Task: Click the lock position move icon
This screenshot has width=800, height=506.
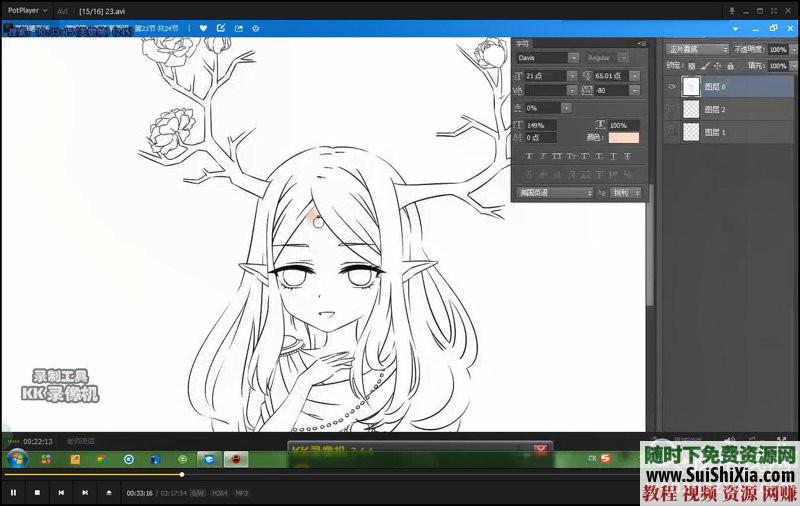Action: 719,65
